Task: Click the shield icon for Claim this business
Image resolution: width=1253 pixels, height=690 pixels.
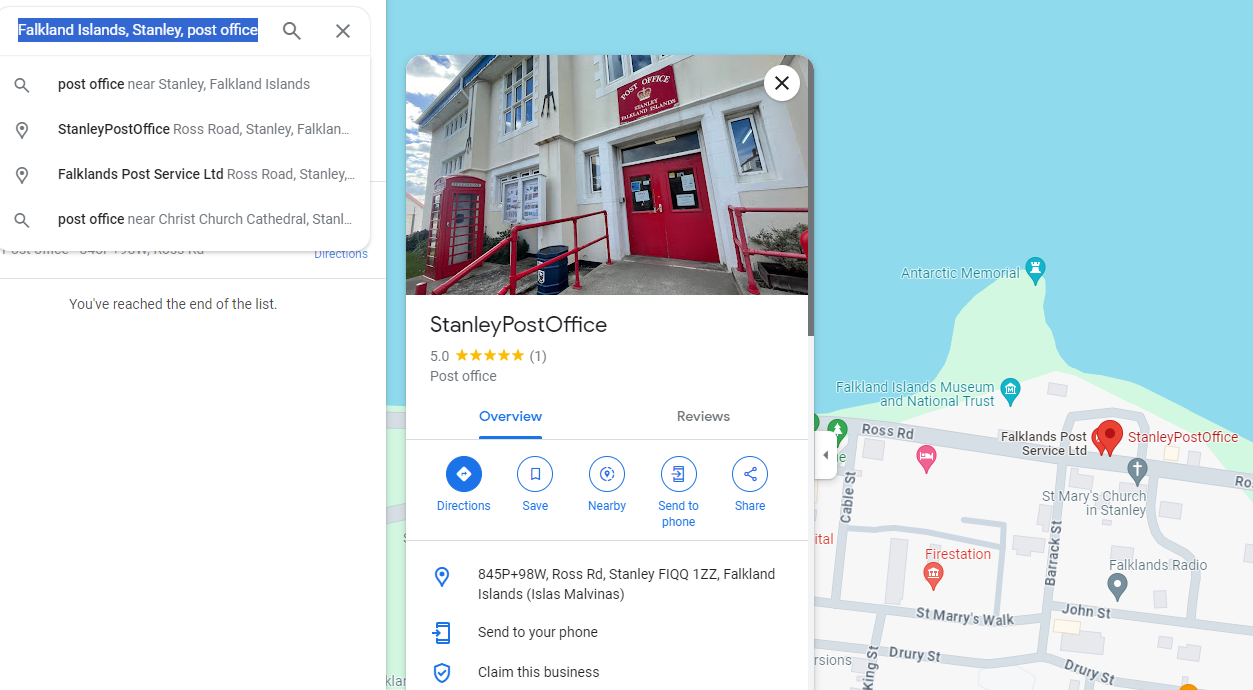Action: pyautogui.click(x=442, y=672)
